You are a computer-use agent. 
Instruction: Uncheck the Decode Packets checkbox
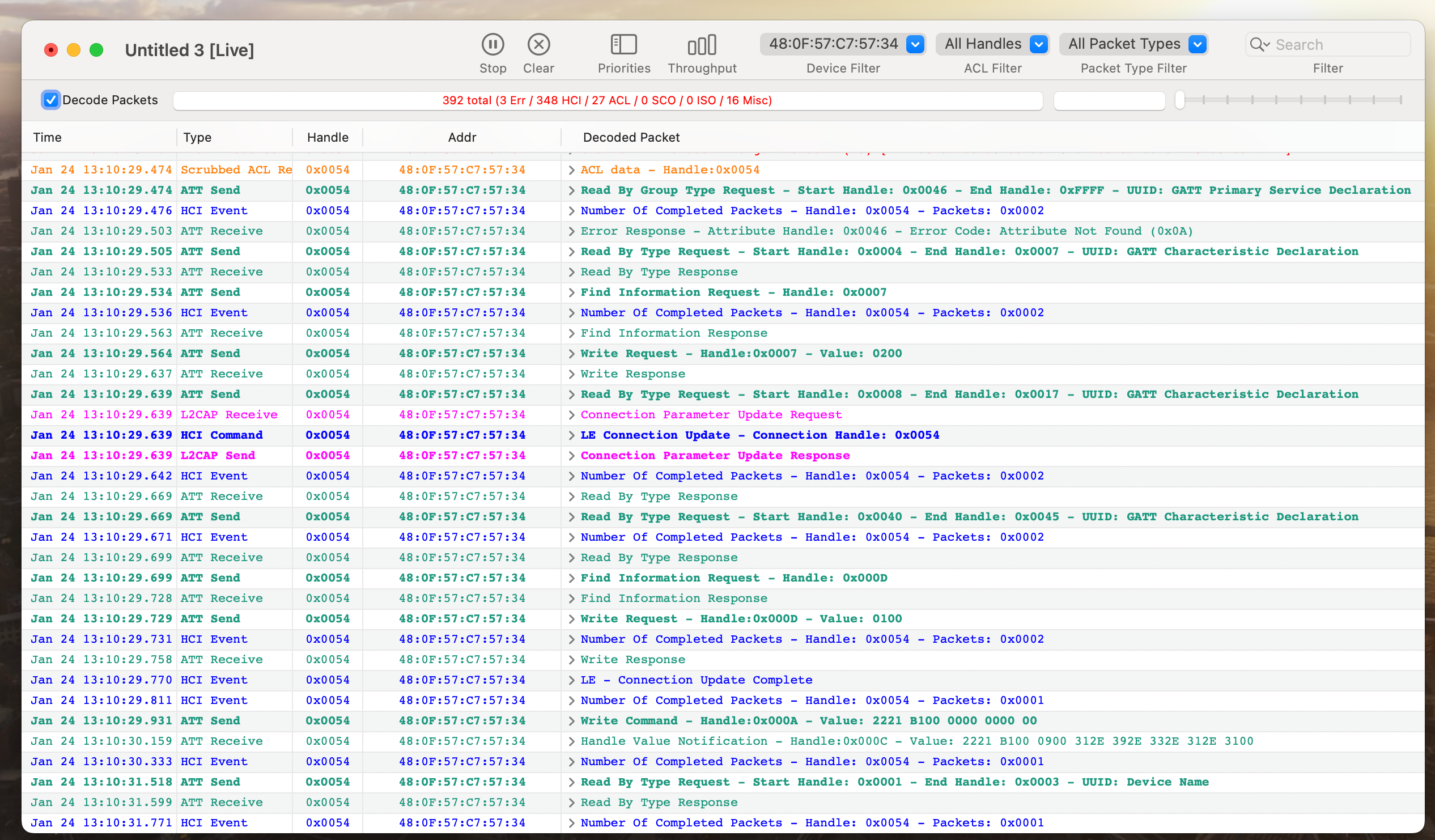[51, 100]
